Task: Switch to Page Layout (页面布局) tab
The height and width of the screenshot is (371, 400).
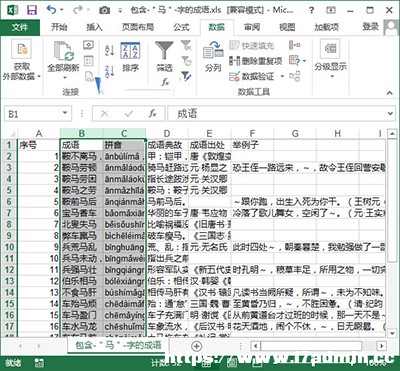Action: pyautogui.click(x=138, y=27)
